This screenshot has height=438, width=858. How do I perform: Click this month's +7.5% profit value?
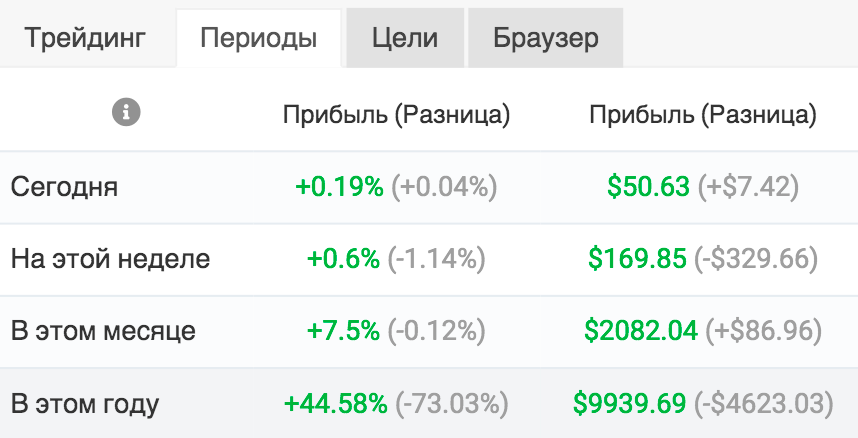click(x=343, y=331)
